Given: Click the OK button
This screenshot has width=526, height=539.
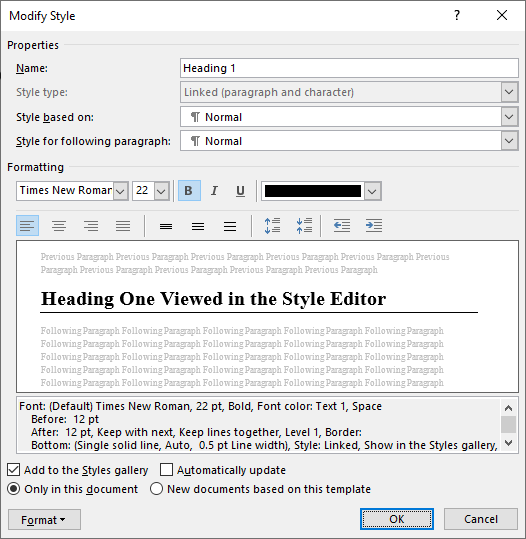Looking at the screenshot, I should (397, 519).
